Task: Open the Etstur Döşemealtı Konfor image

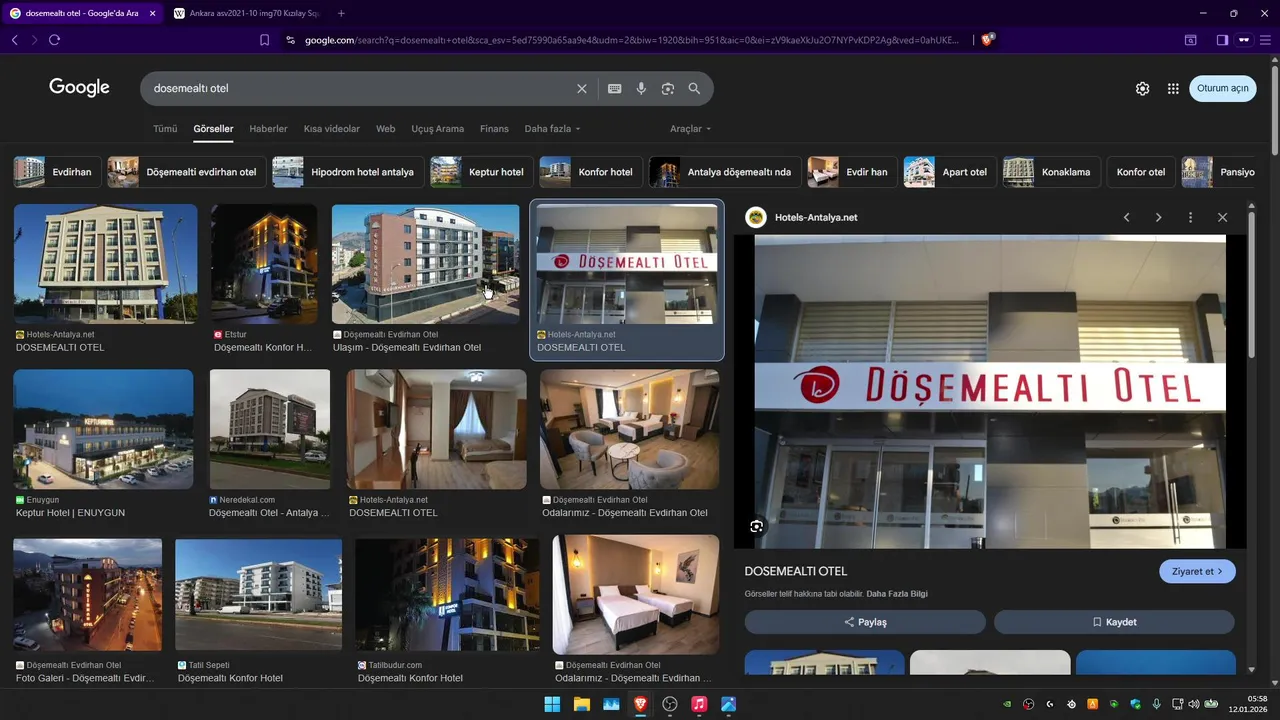Action: pyautogui.click(x=264, y=264)
